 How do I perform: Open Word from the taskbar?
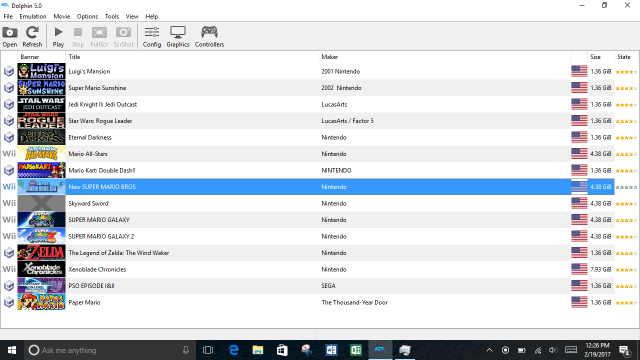(331, 350)
